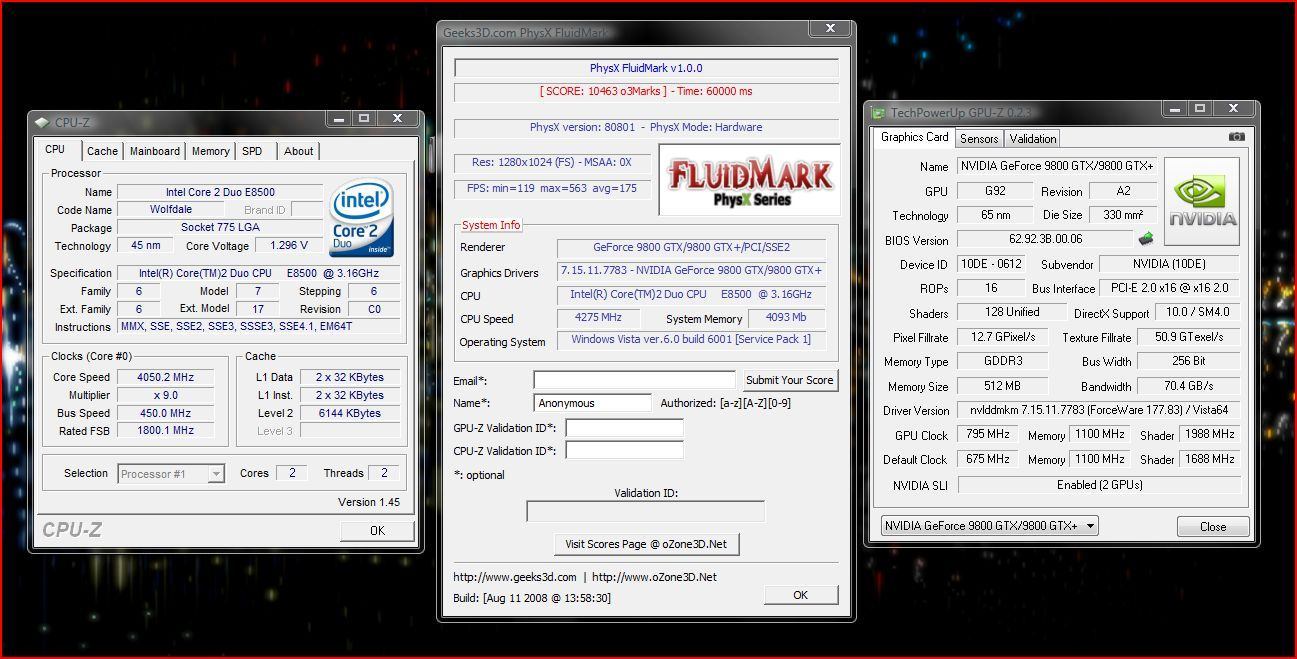This screenshot has width=1297, height=659.
Task: Open the Processor #1 selection dropdown
Action: click(171, 474)
